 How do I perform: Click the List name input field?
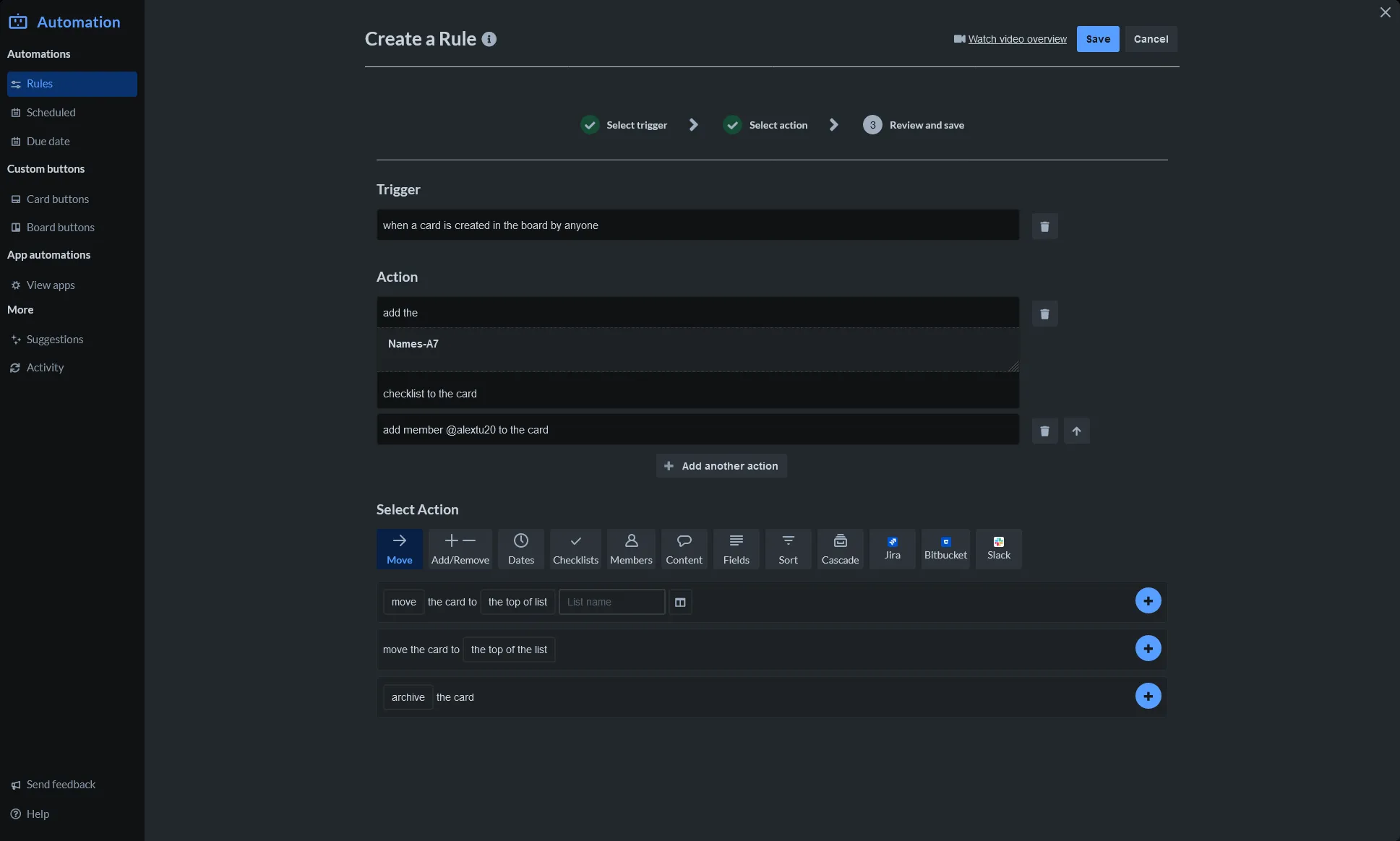coord(611,602)
